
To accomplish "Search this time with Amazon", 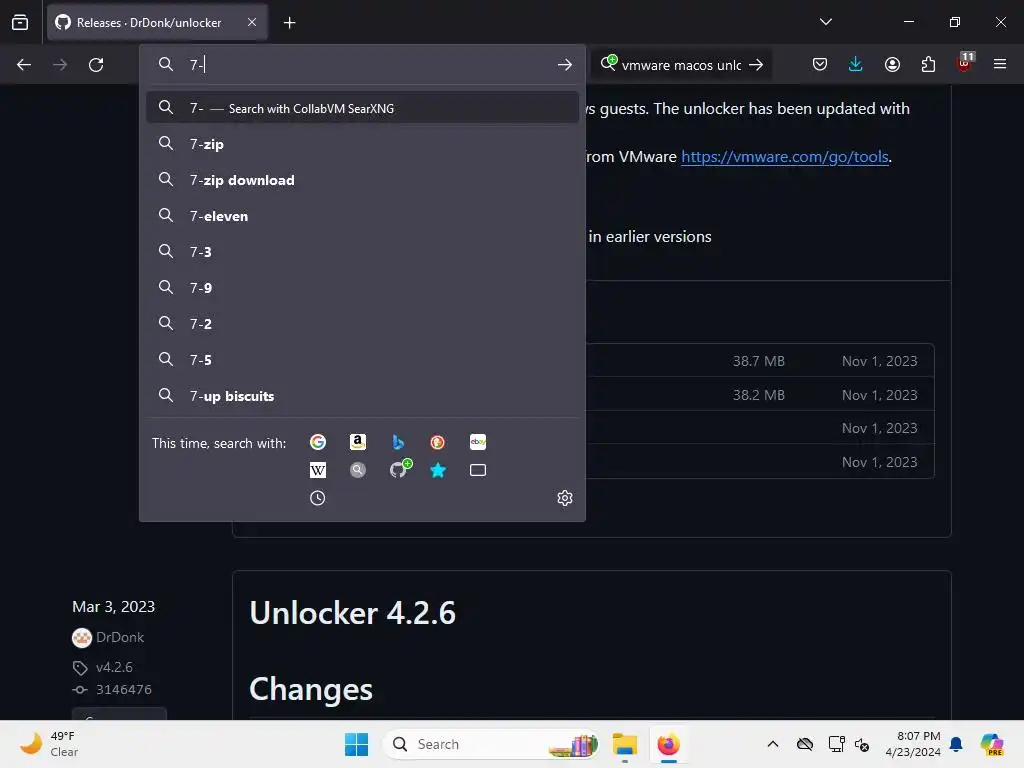I will coord(357,442).
